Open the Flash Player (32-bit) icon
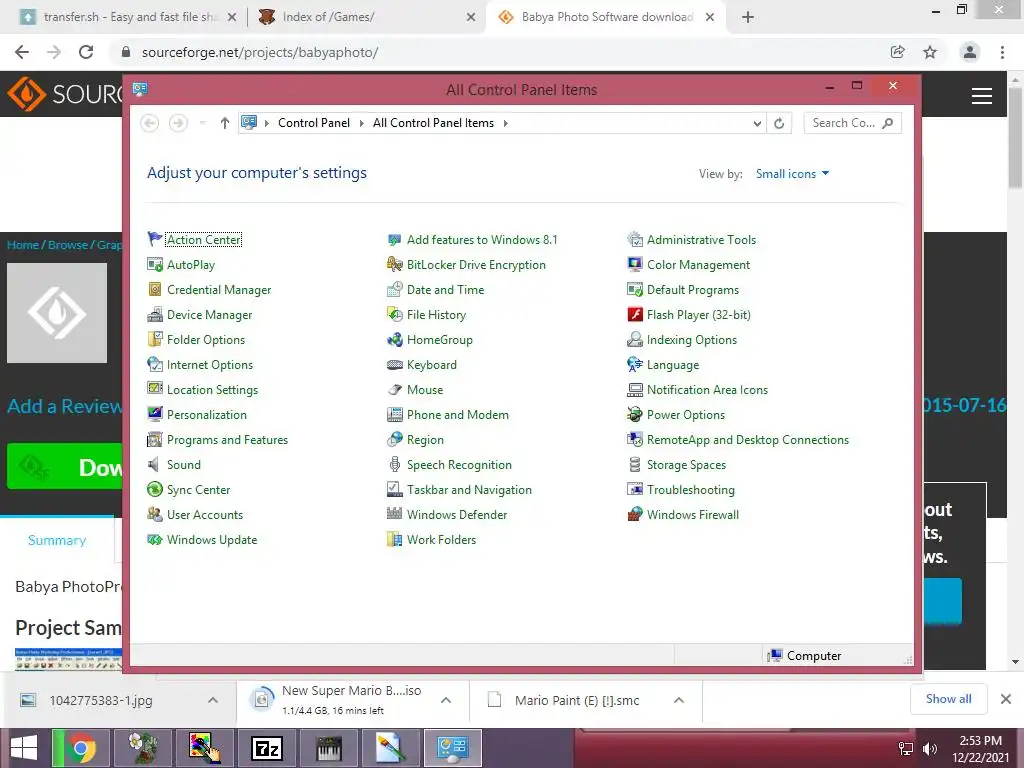Screen dimensions: 1024x768 (635, 315)
